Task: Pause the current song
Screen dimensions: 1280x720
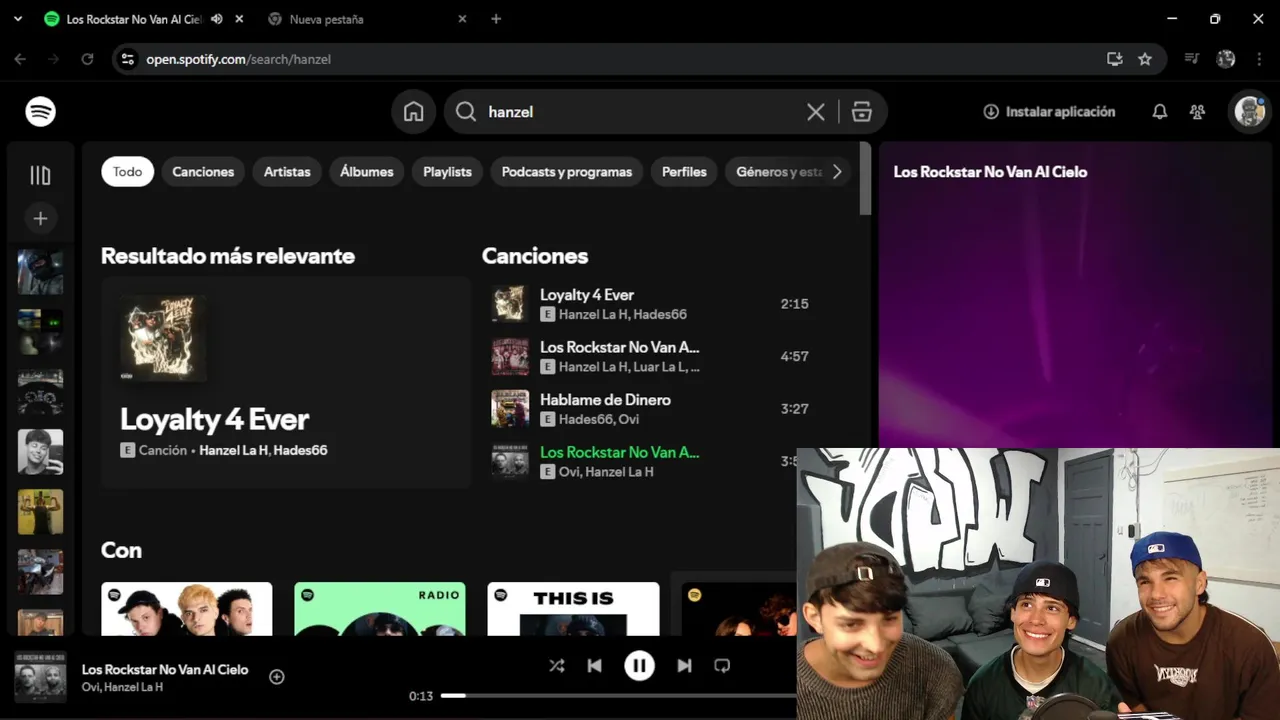Action: coord(639,665)
